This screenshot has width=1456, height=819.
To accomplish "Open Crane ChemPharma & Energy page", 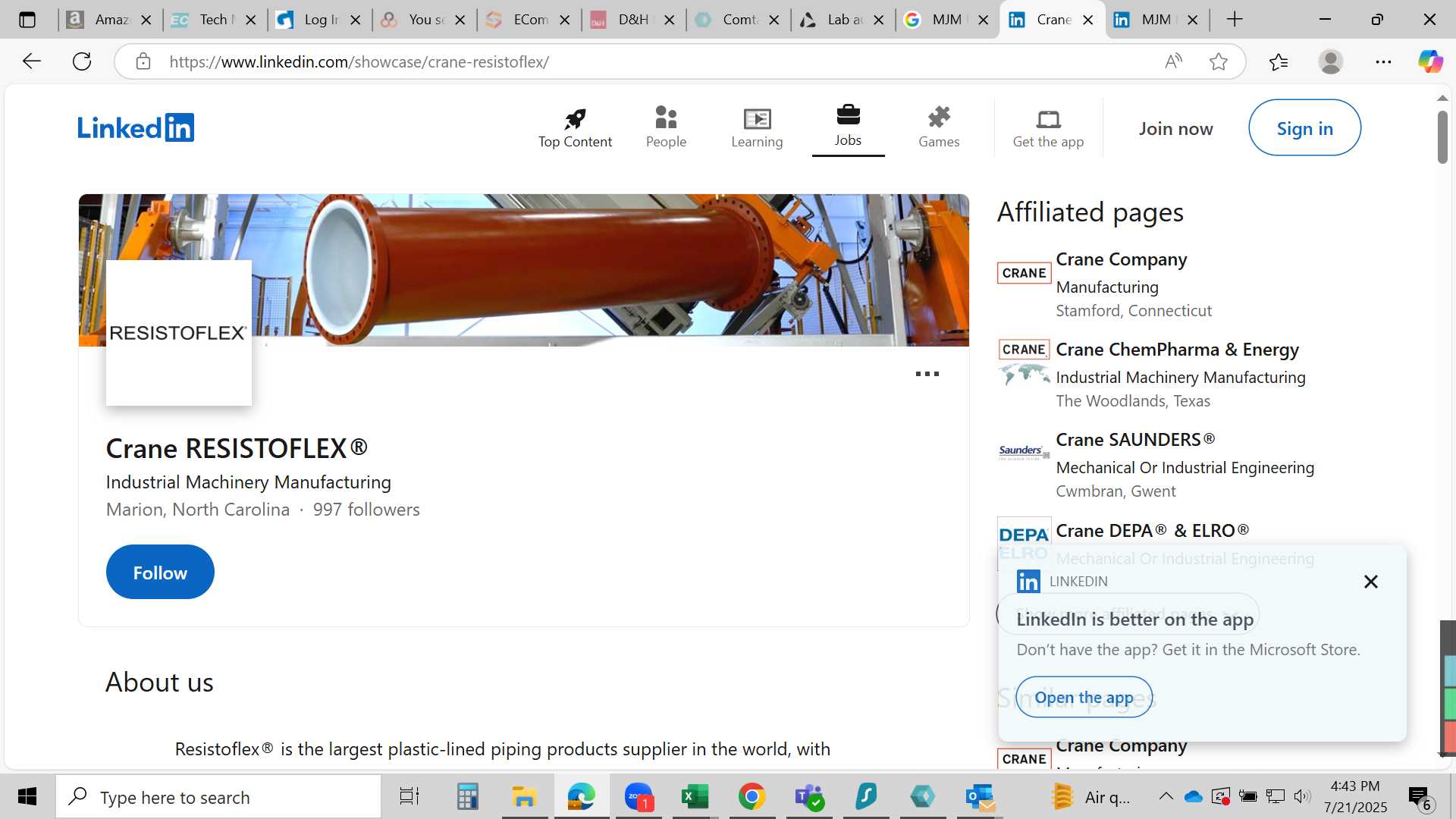I will [x=1177, y=350].
